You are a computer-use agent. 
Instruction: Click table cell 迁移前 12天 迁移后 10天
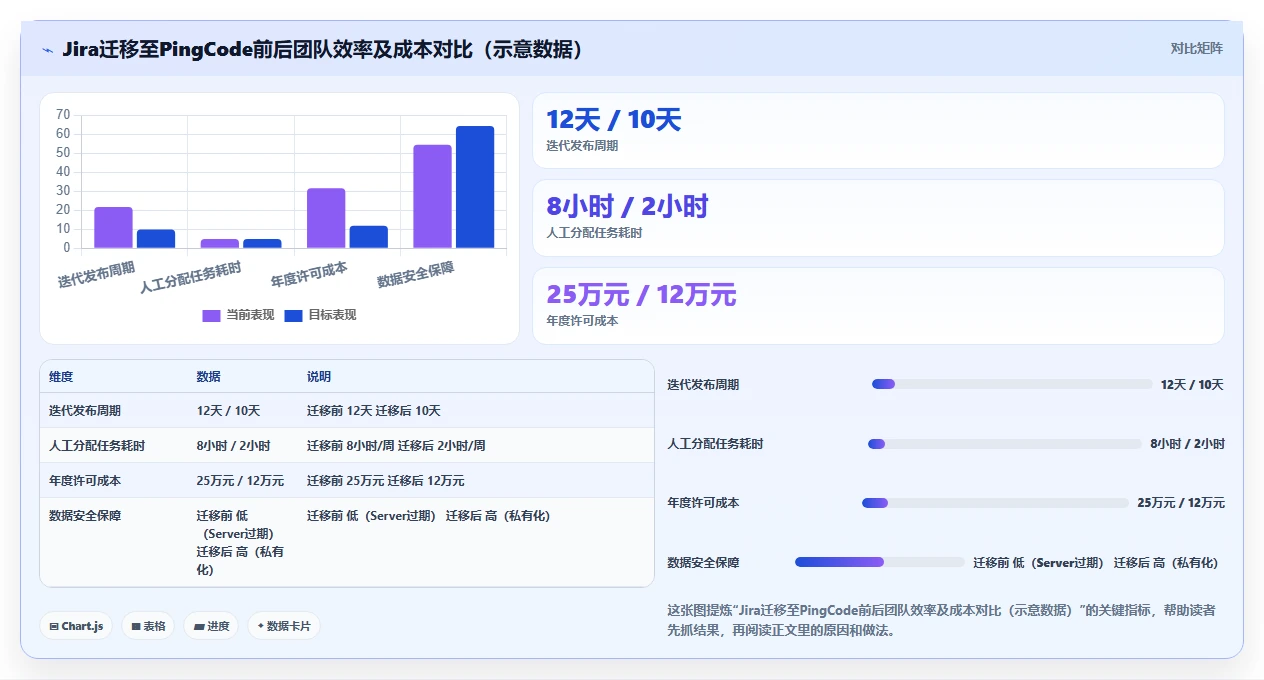(373, 411)
